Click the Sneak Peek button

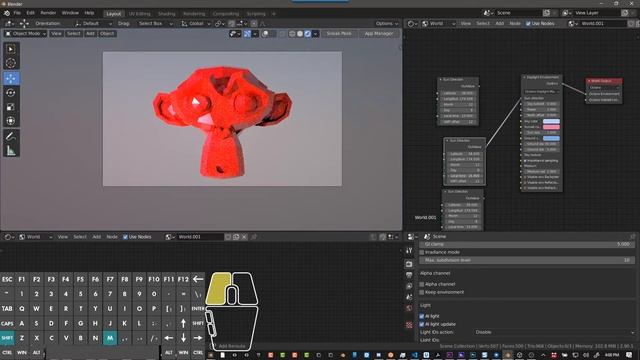339,34
